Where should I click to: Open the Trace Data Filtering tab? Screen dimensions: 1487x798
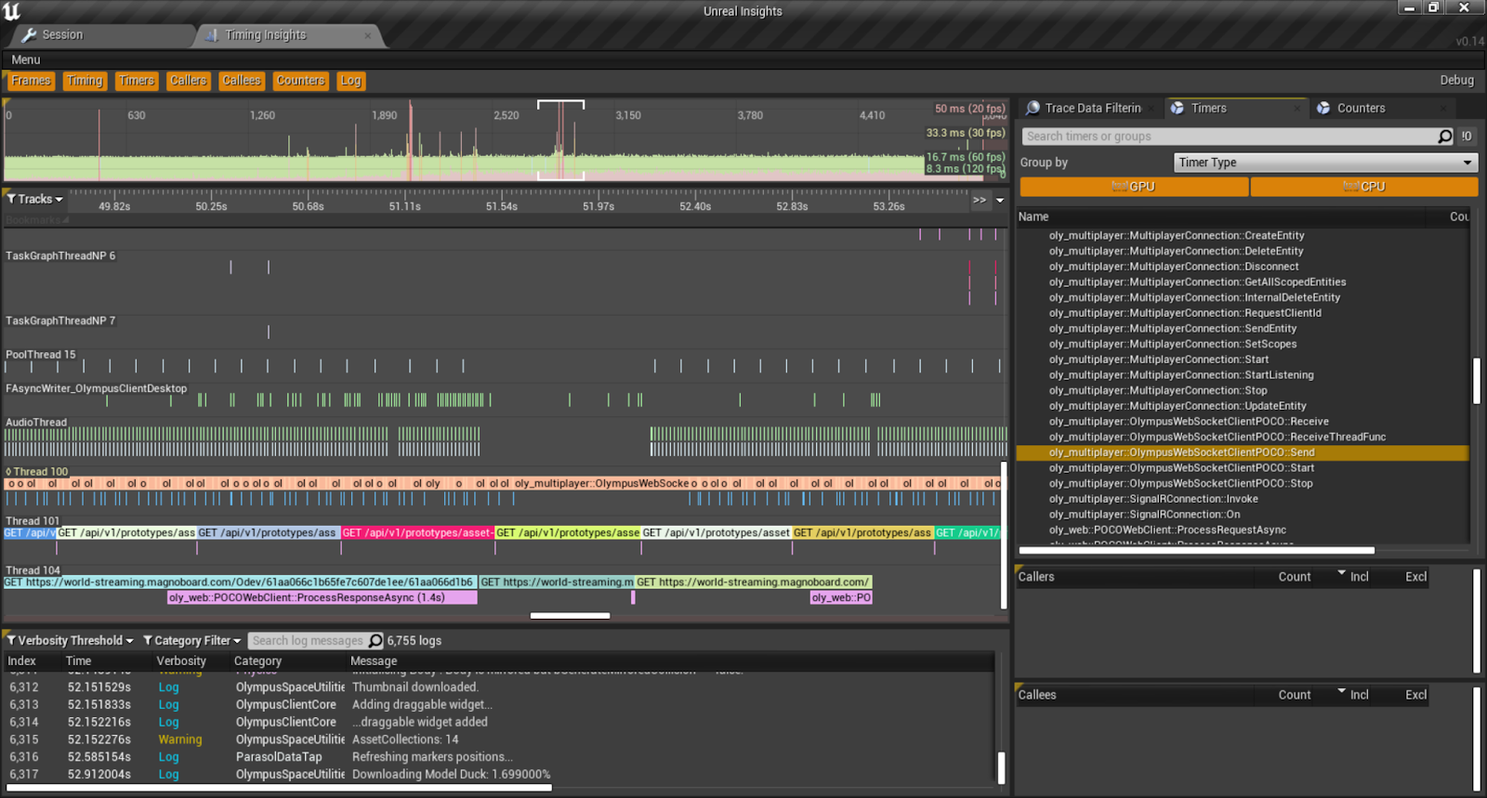1090,108
